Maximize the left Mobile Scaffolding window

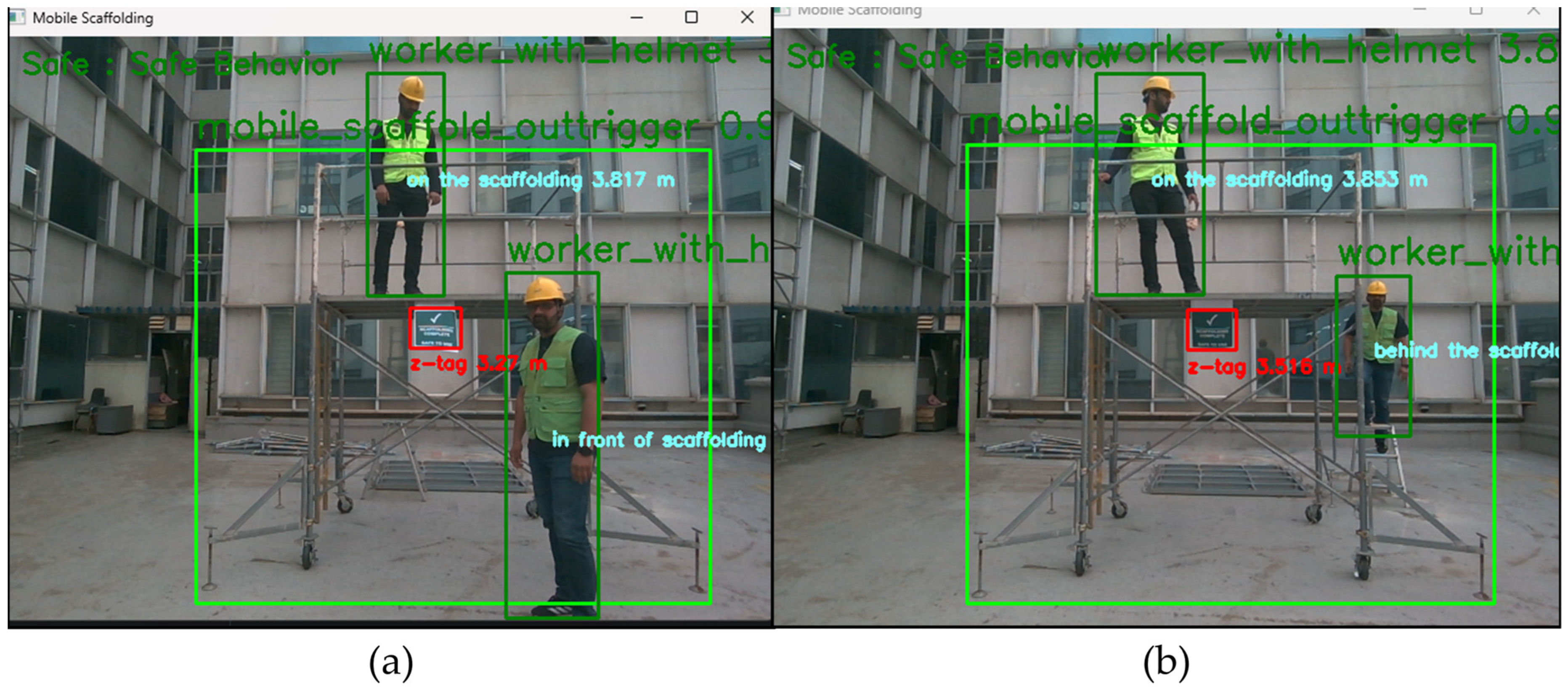[x=692, y=17]
